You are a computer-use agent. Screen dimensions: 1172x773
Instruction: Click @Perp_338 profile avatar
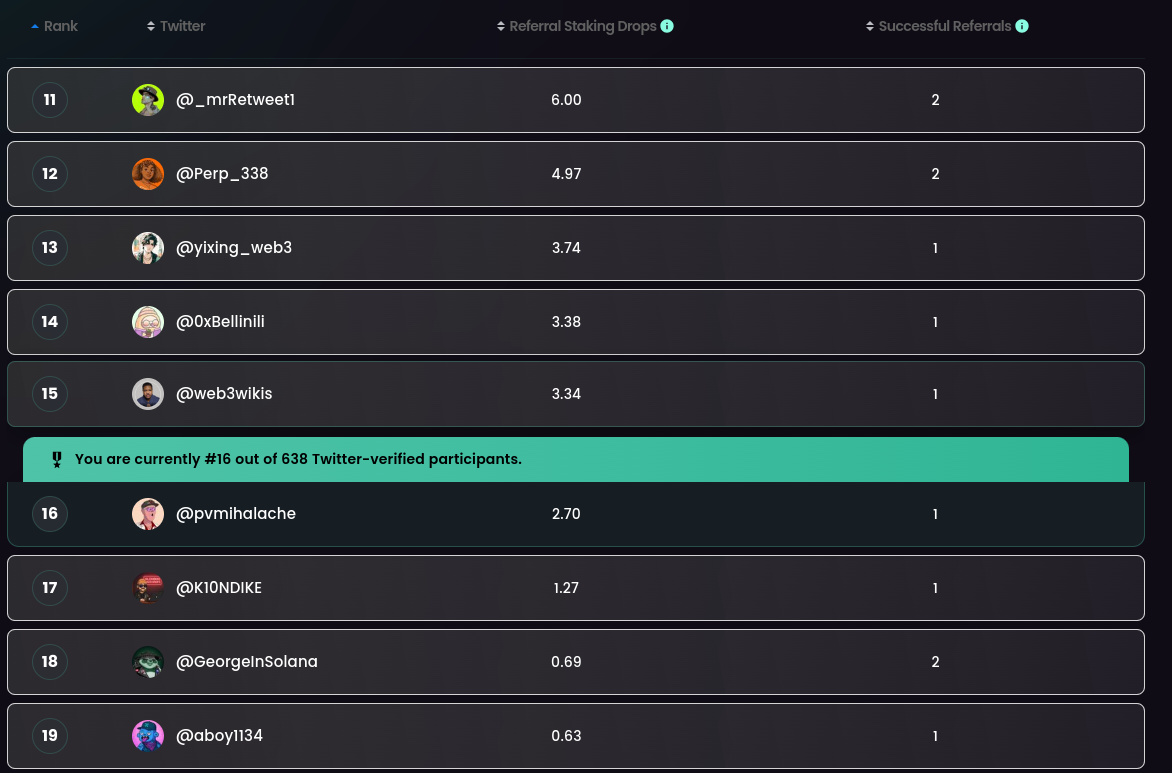148,174
